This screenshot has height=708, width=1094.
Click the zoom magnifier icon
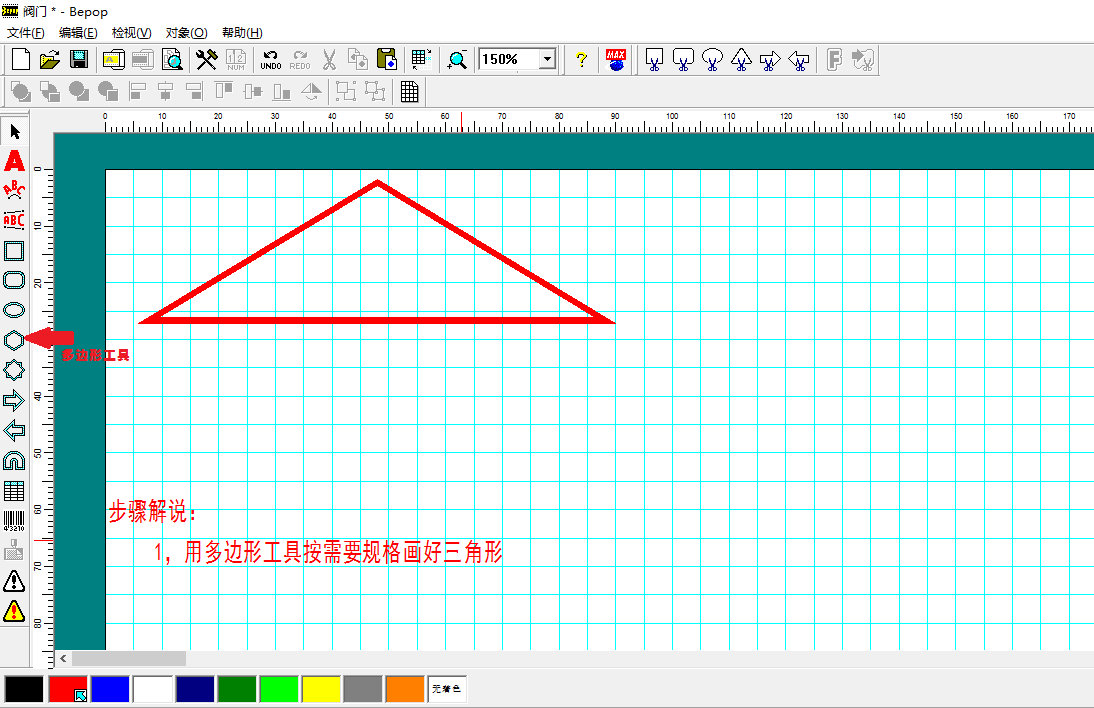point(457,60)
